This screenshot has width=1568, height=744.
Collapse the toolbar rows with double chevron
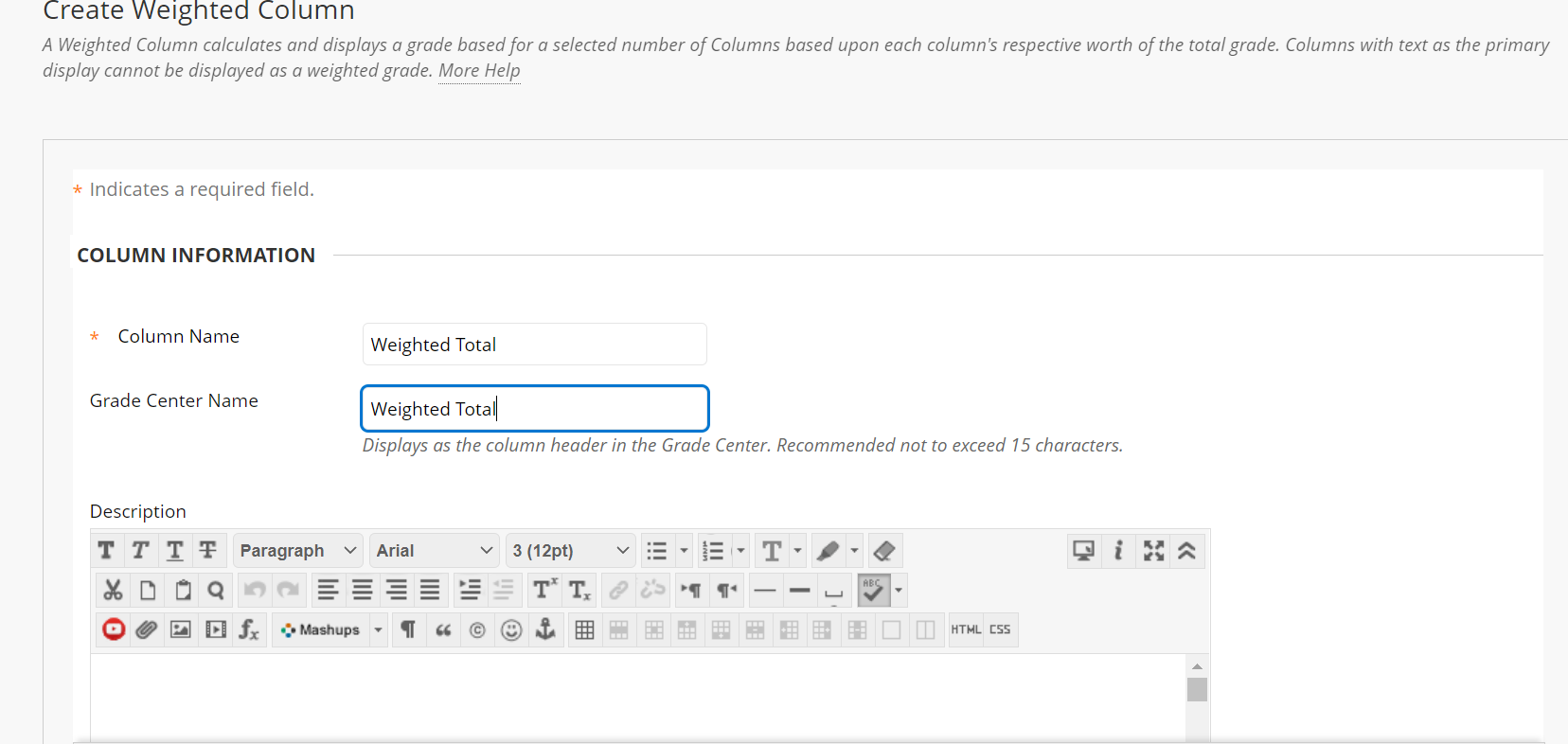(1186, 550)
